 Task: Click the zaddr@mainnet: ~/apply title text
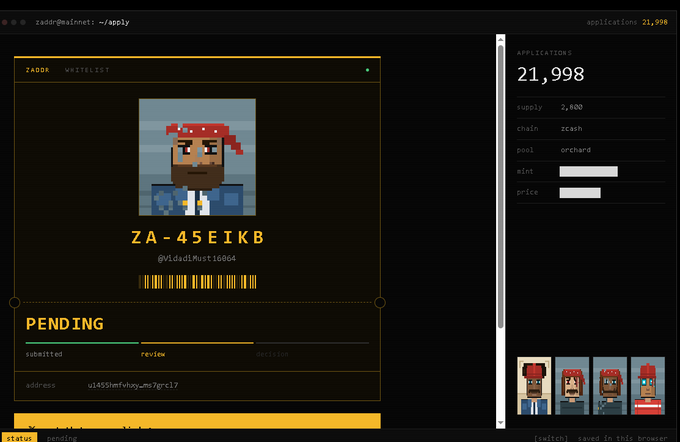[82, 22]
